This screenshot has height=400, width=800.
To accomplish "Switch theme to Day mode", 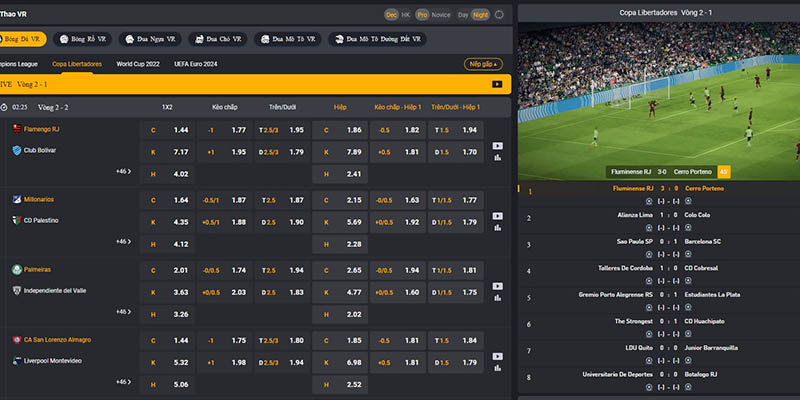I will pos(463,15).
